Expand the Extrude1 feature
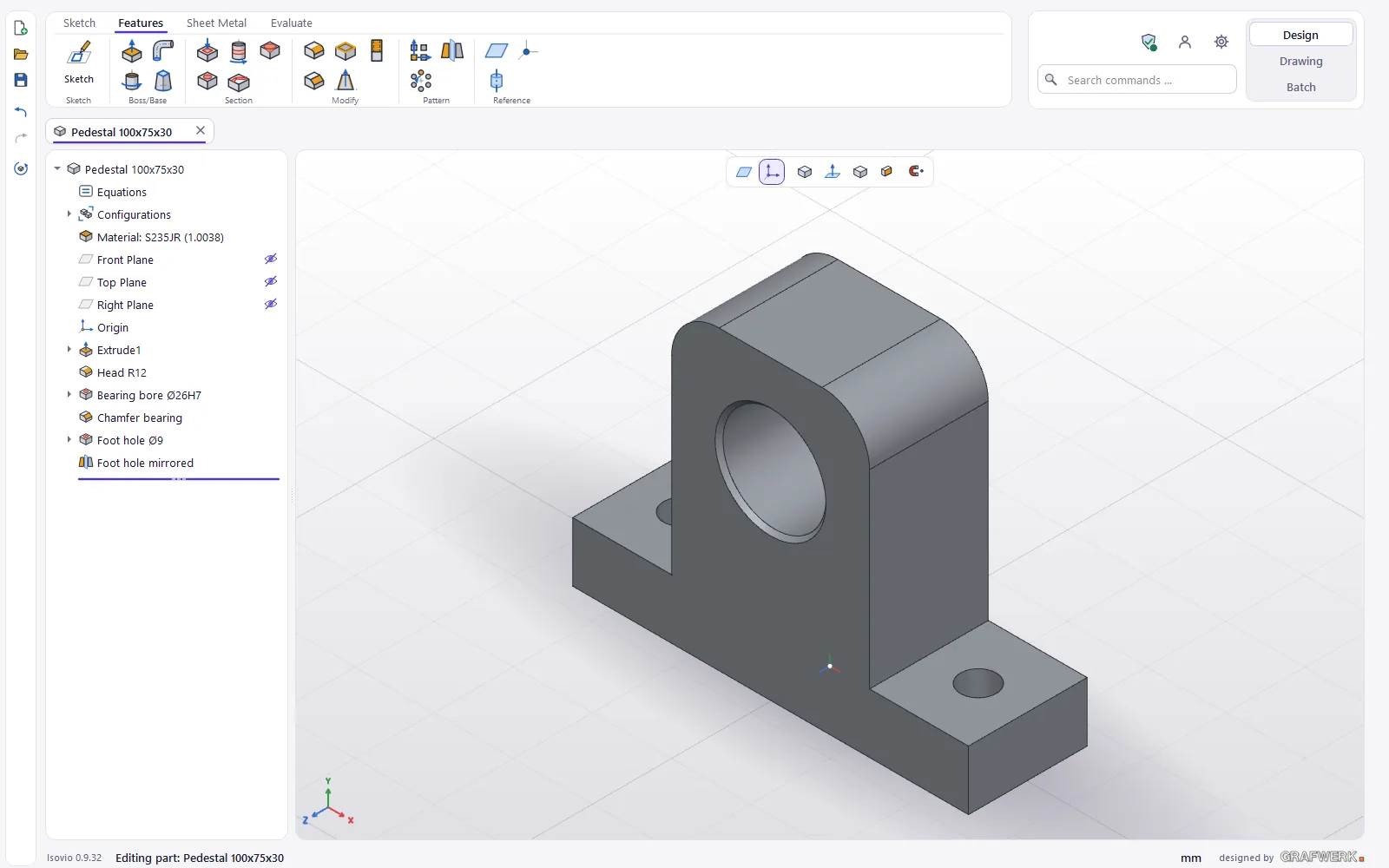1389x868 pixels. [x=69, y=349]
